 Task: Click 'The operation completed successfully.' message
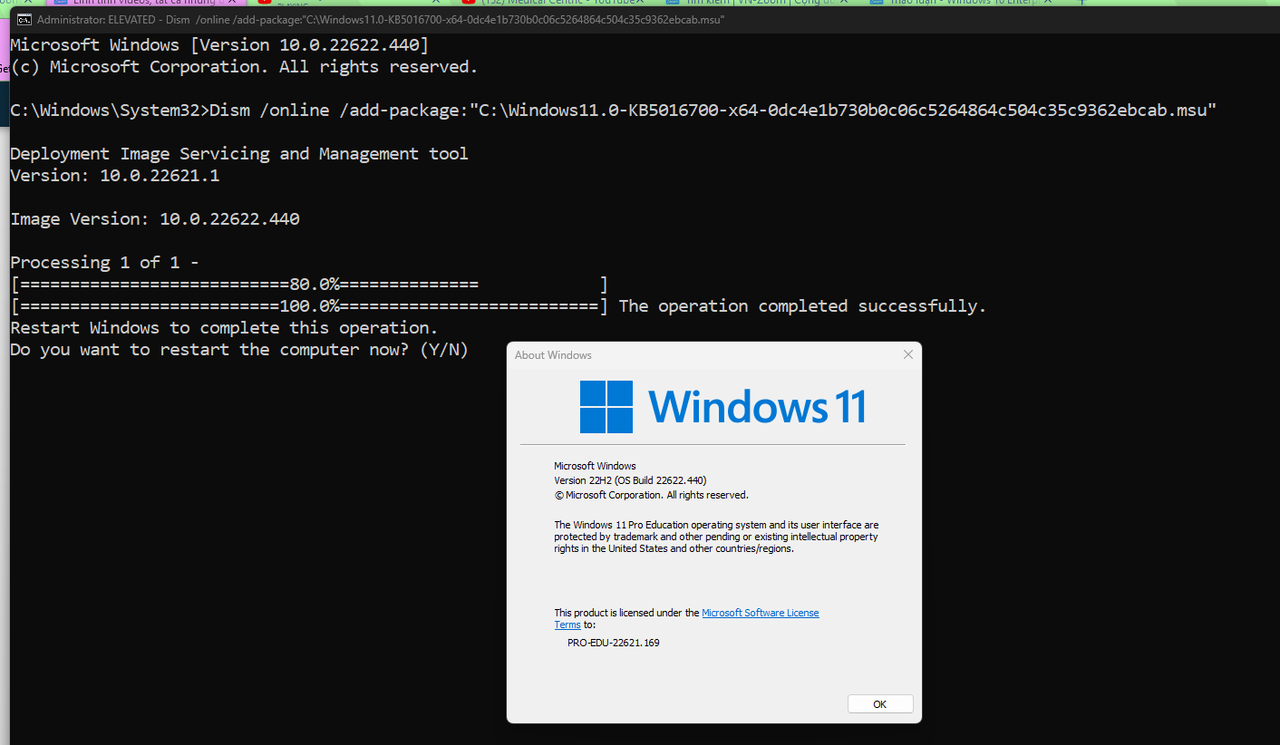(802, 306)
